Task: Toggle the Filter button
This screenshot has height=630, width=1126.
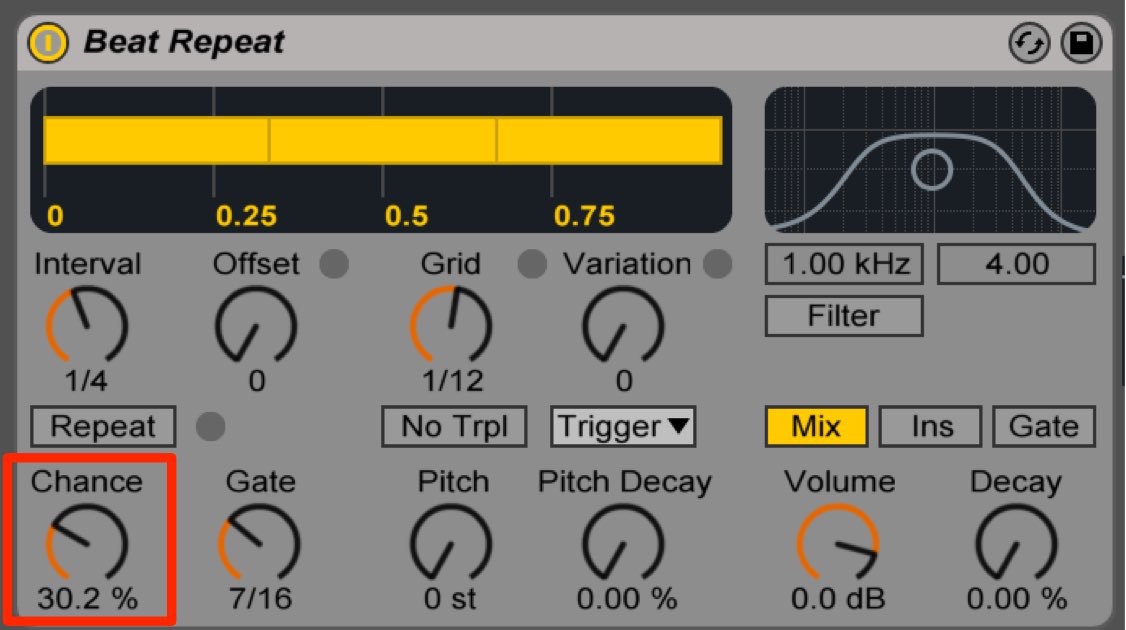Action: pos(844,316)
